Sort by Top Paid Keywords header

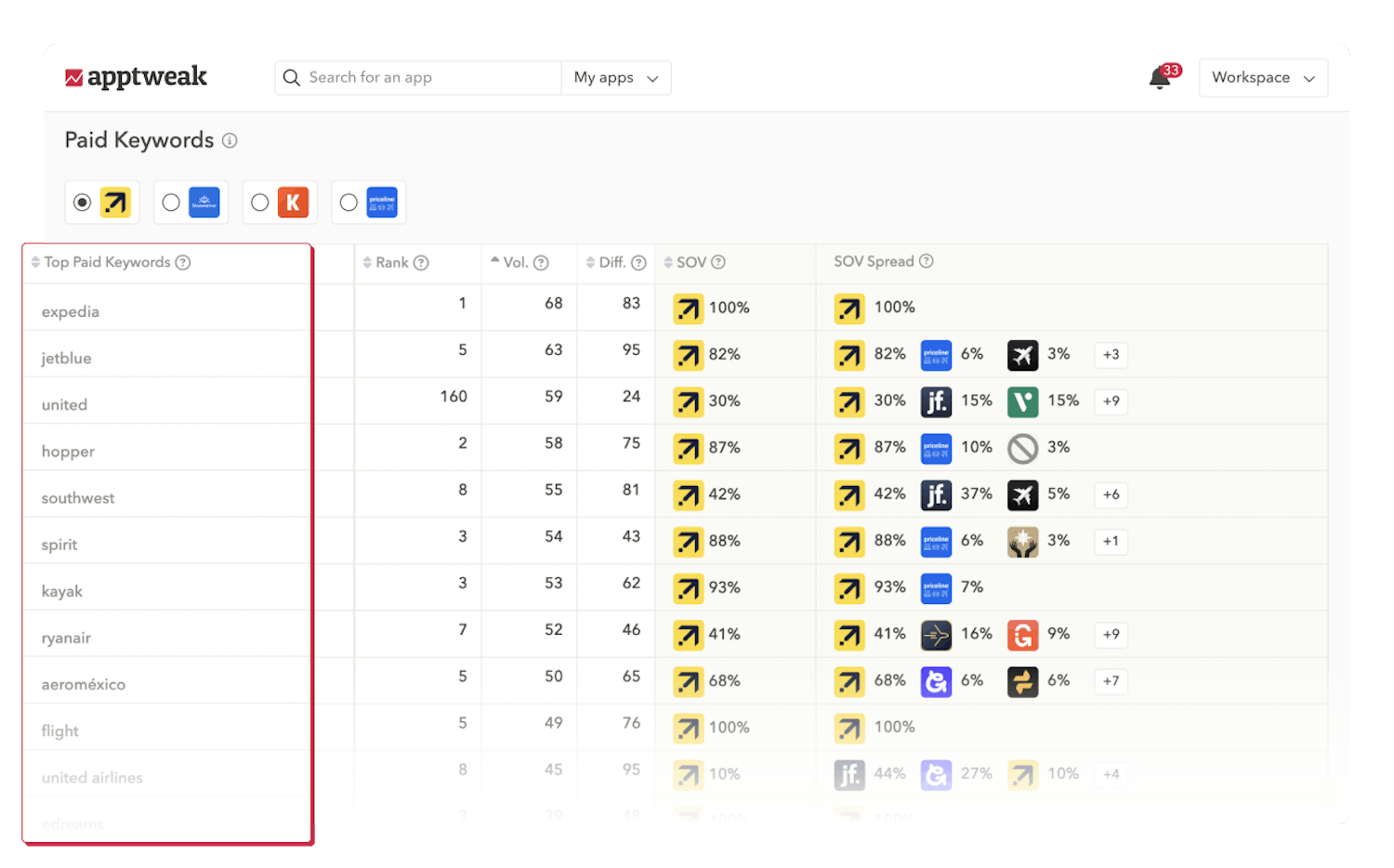[x=106, y=262]
